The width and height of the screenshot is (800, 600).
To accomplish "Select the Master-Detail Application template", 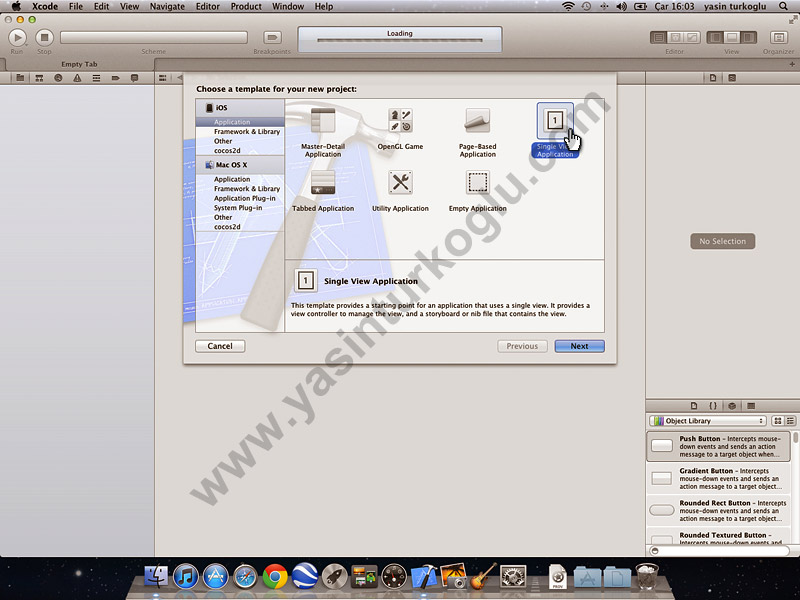I will 323,133.
